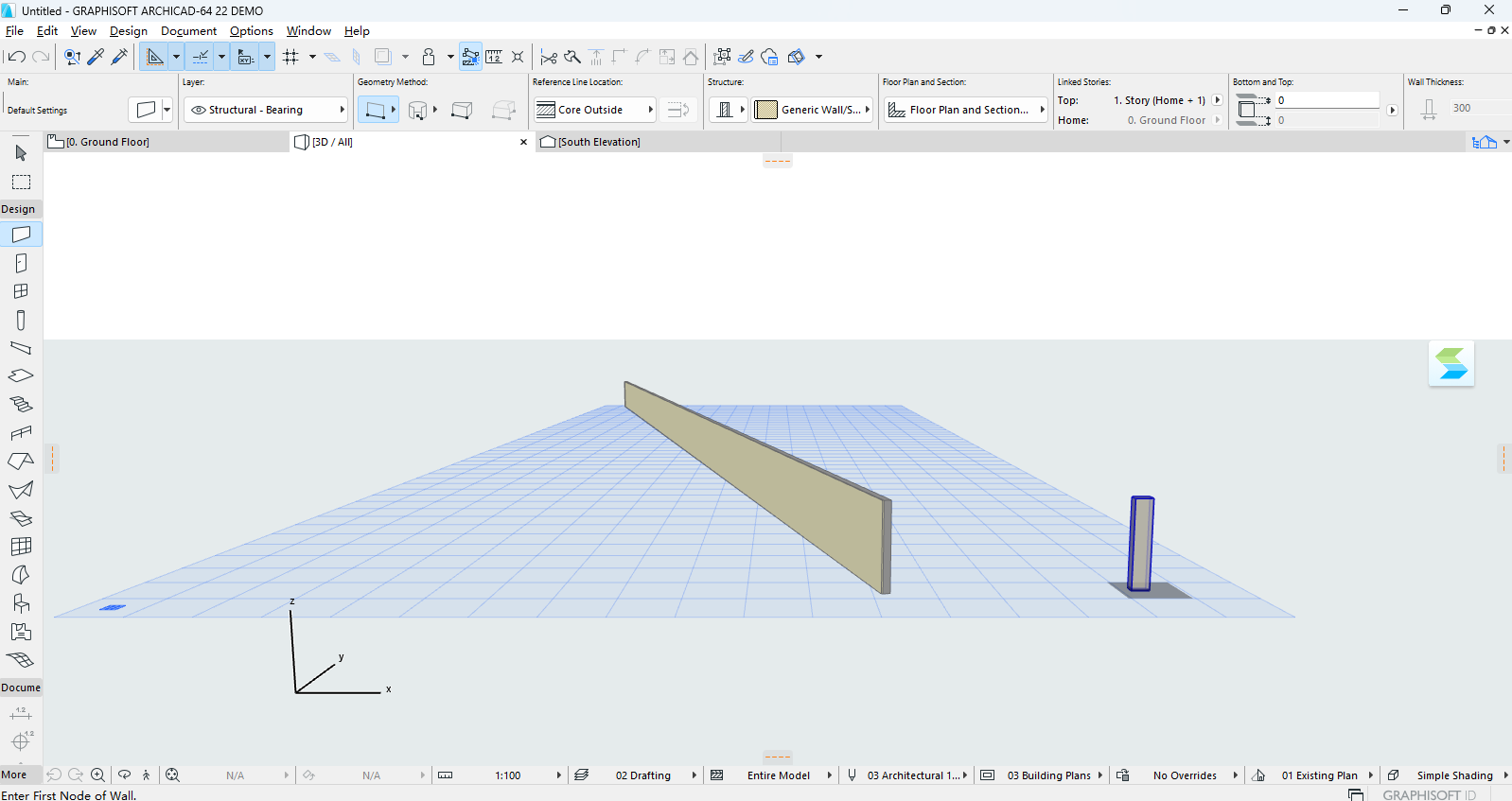Select the Zone tool
This screenshot has width=1512, height=801.
(x=21, y=632)
